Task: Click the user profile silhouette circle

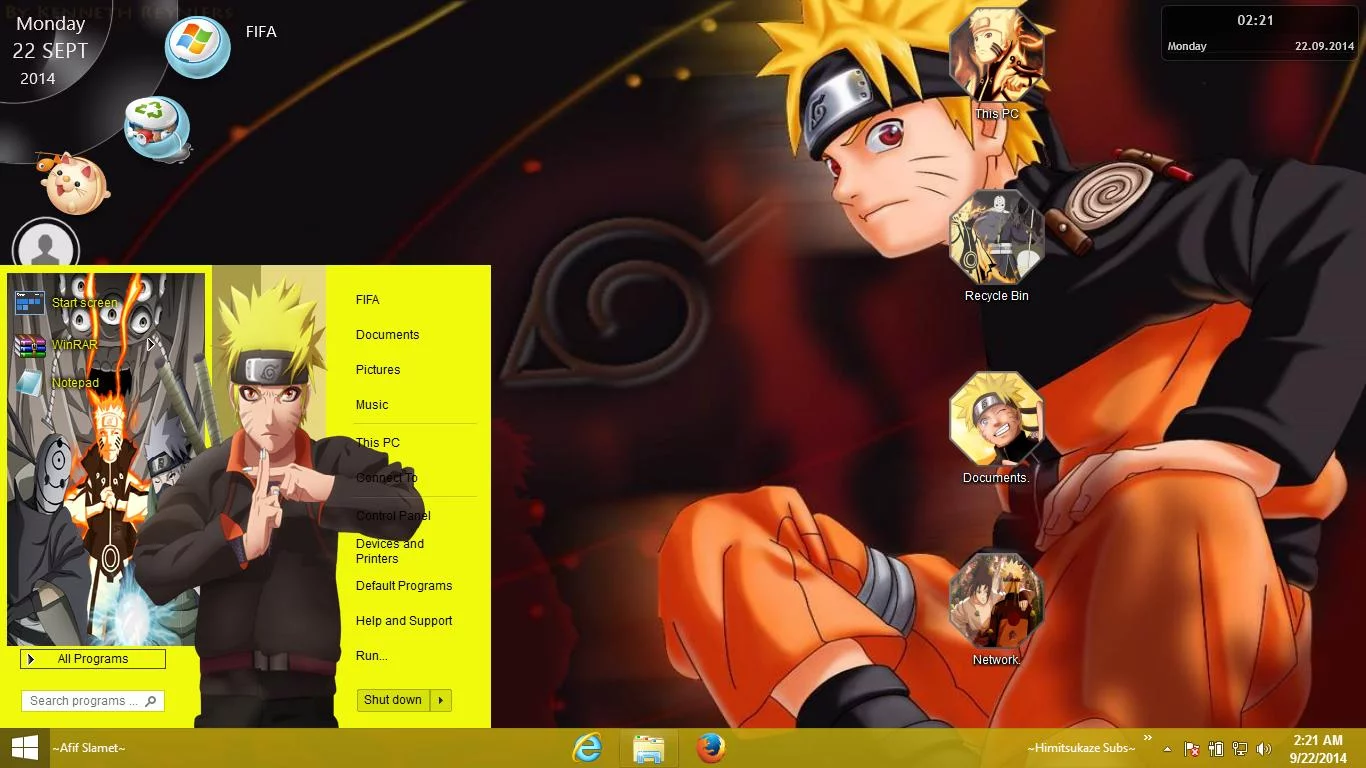Action: 45,249
